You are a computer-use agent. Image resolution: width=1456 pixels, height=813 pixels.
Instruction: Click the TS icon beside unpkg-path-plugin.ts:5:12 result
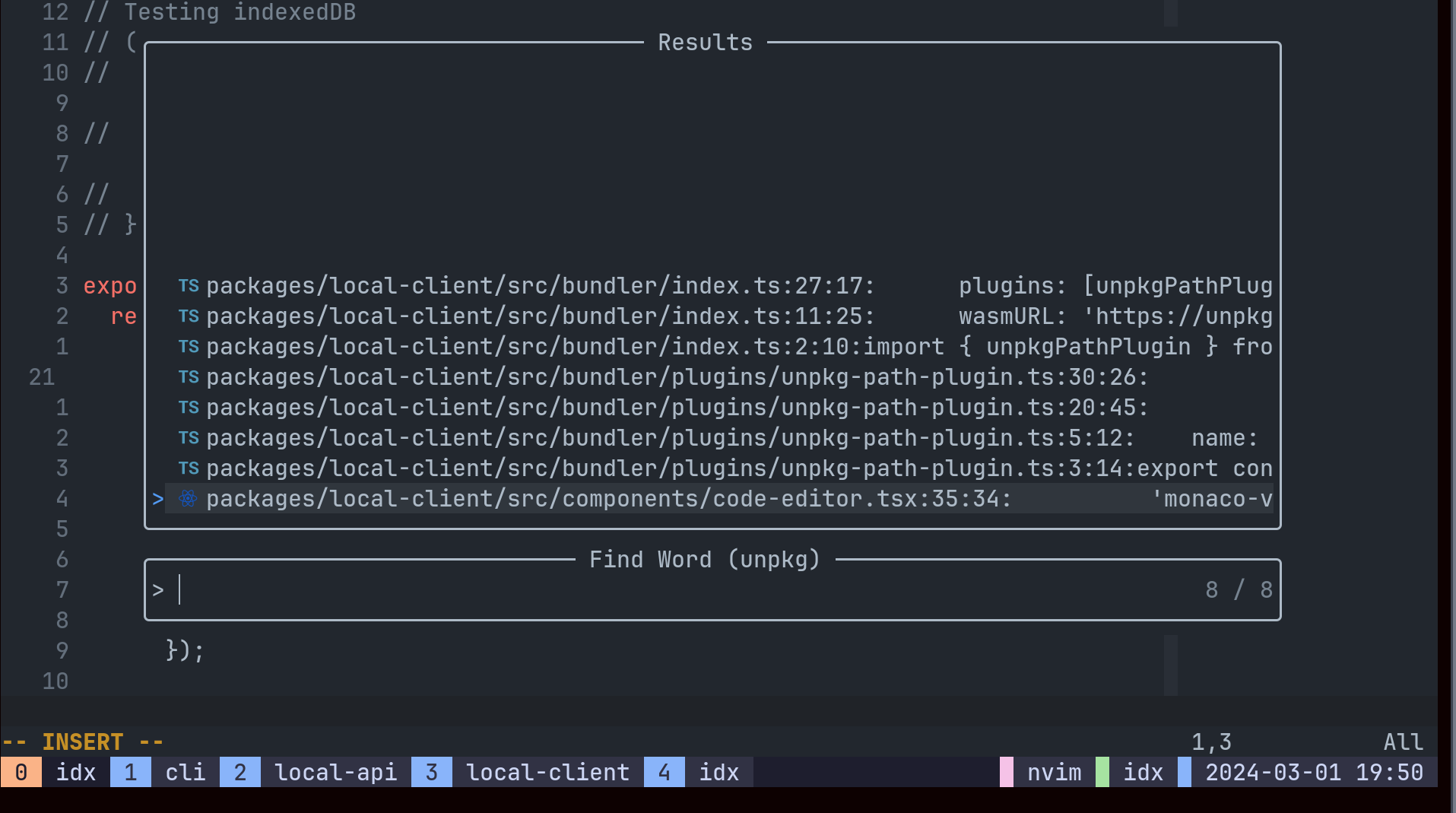[189, 438]
